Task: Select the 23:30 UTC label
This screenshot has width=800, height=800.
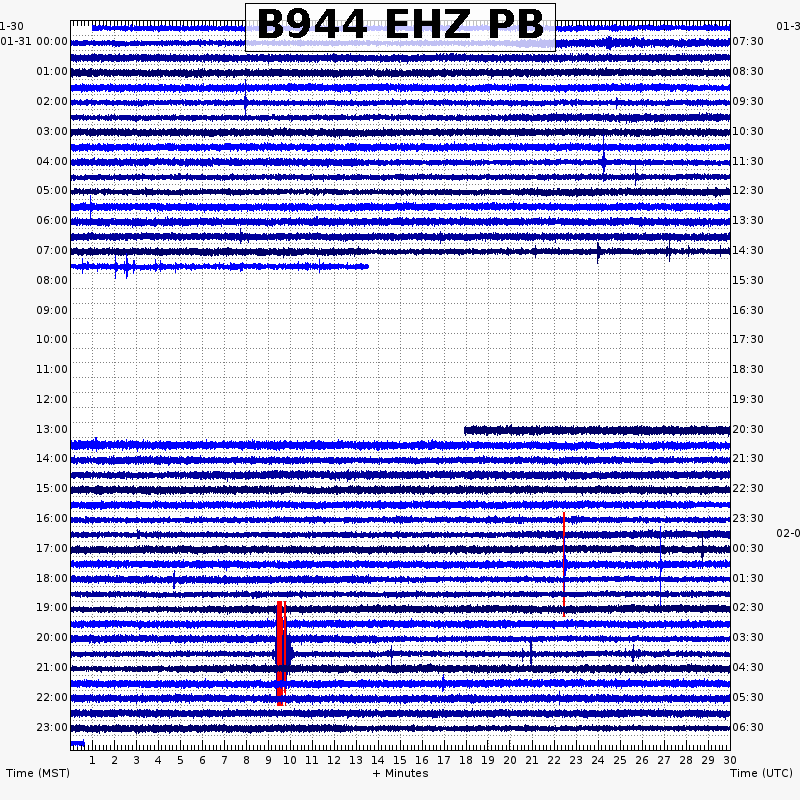Action: [x=748, y=518]
